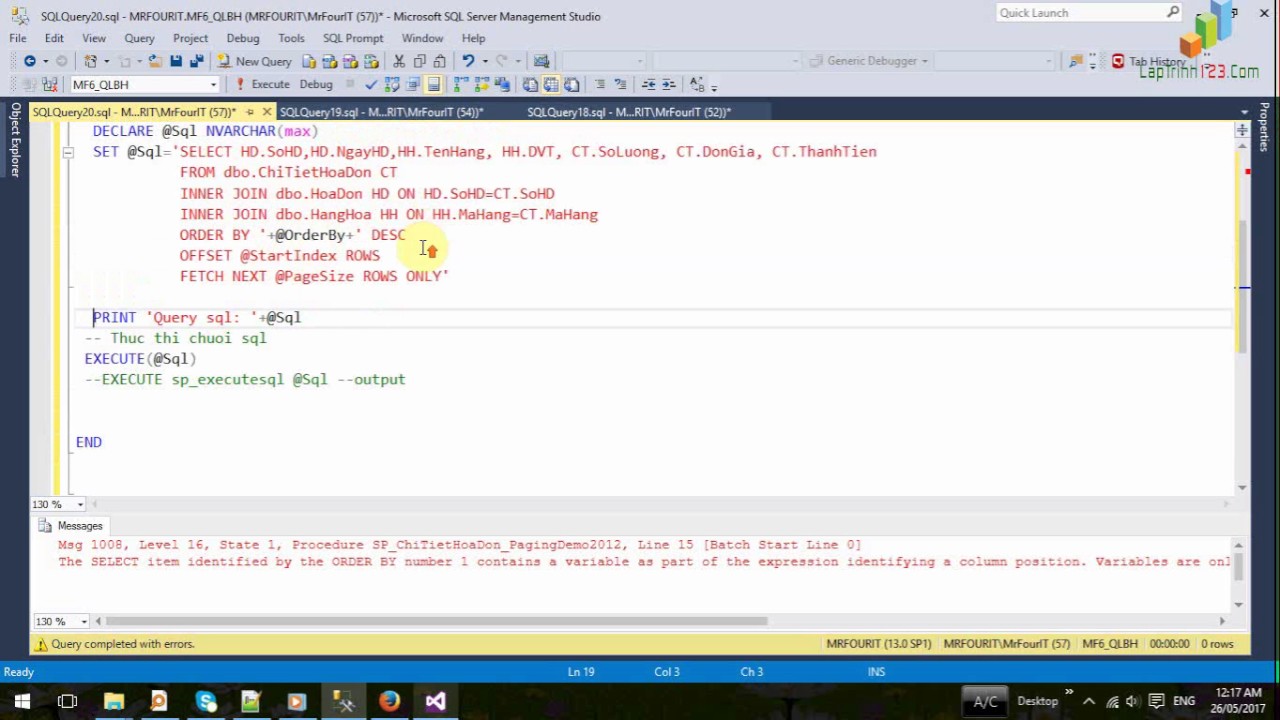The image size is (1280, 720).
Task: Click the Windows Start button
Action: [22, 701]
